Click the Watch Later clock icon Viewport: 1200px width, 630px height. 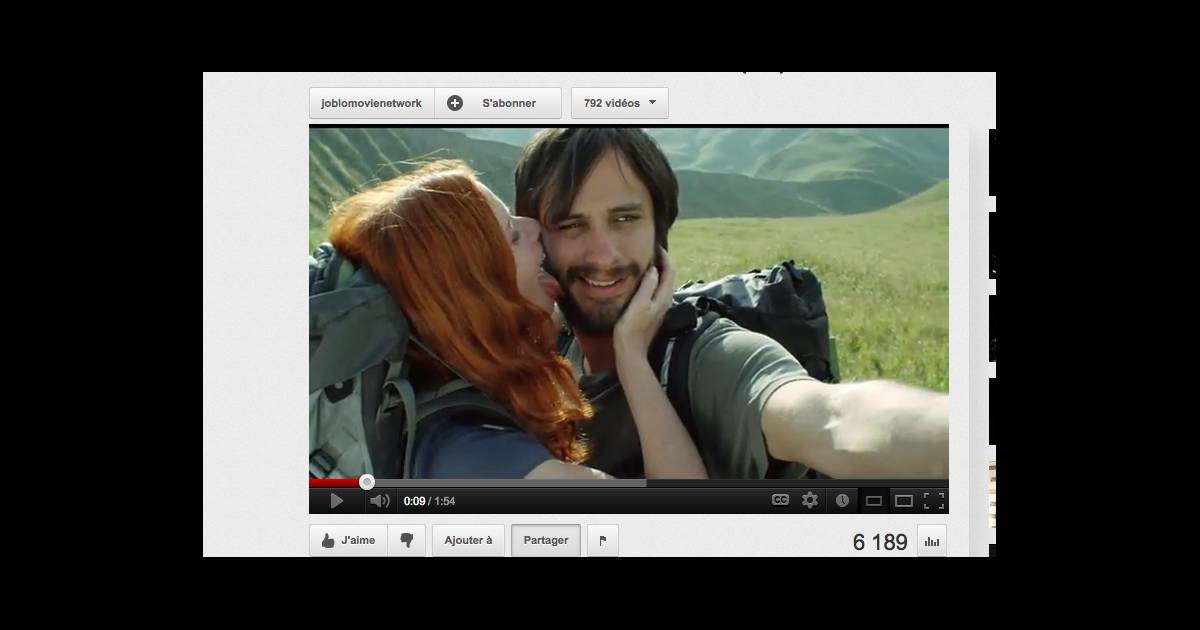[x=842, y=500]
